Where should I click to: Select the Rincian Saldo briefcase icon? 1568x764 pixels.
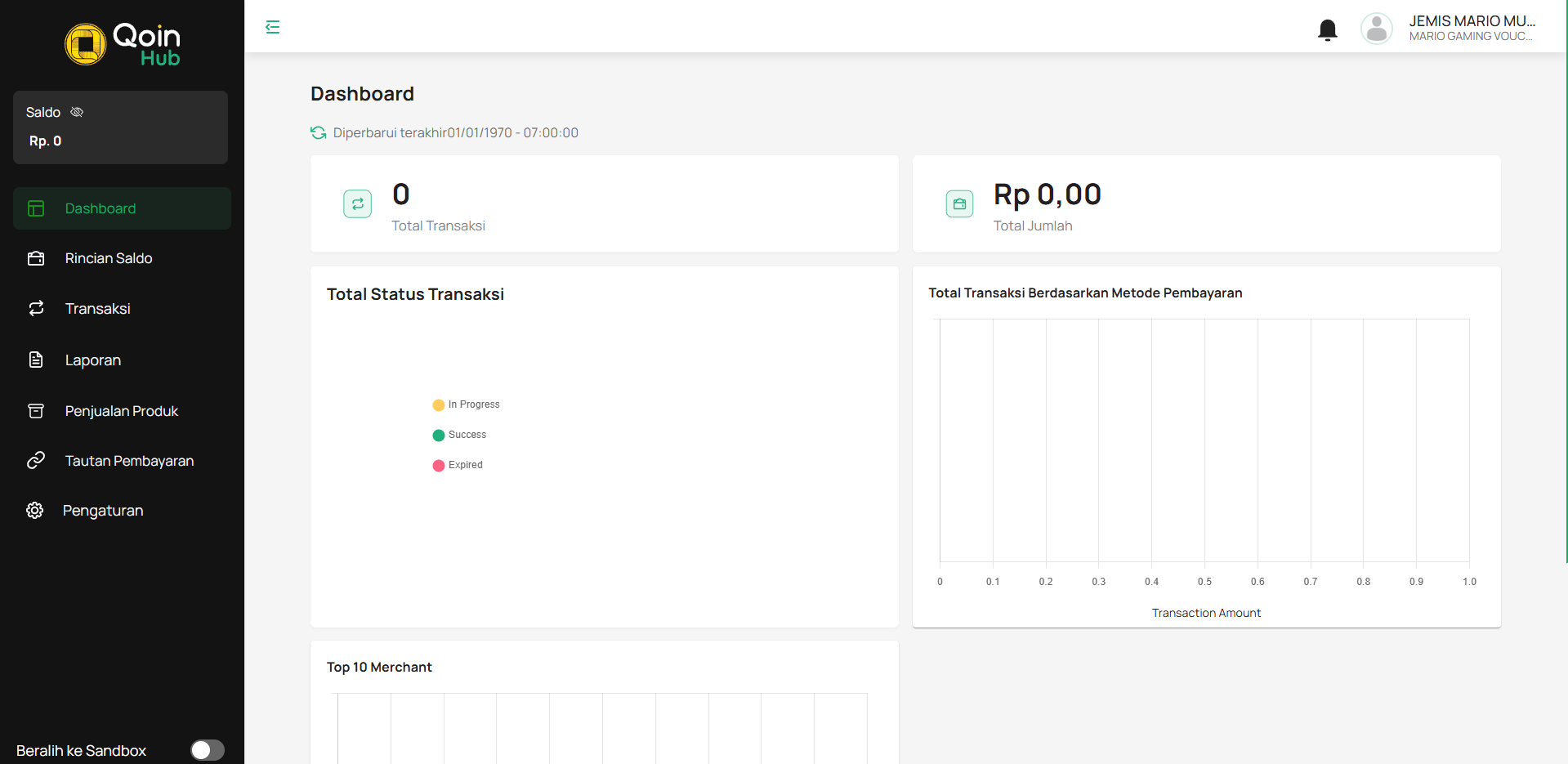coord(36,258)
